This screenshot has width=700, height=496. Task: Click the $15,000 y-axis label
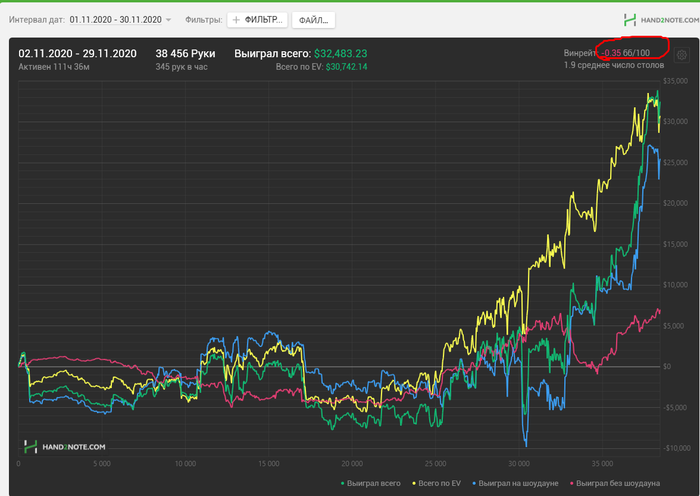[675, 244]
